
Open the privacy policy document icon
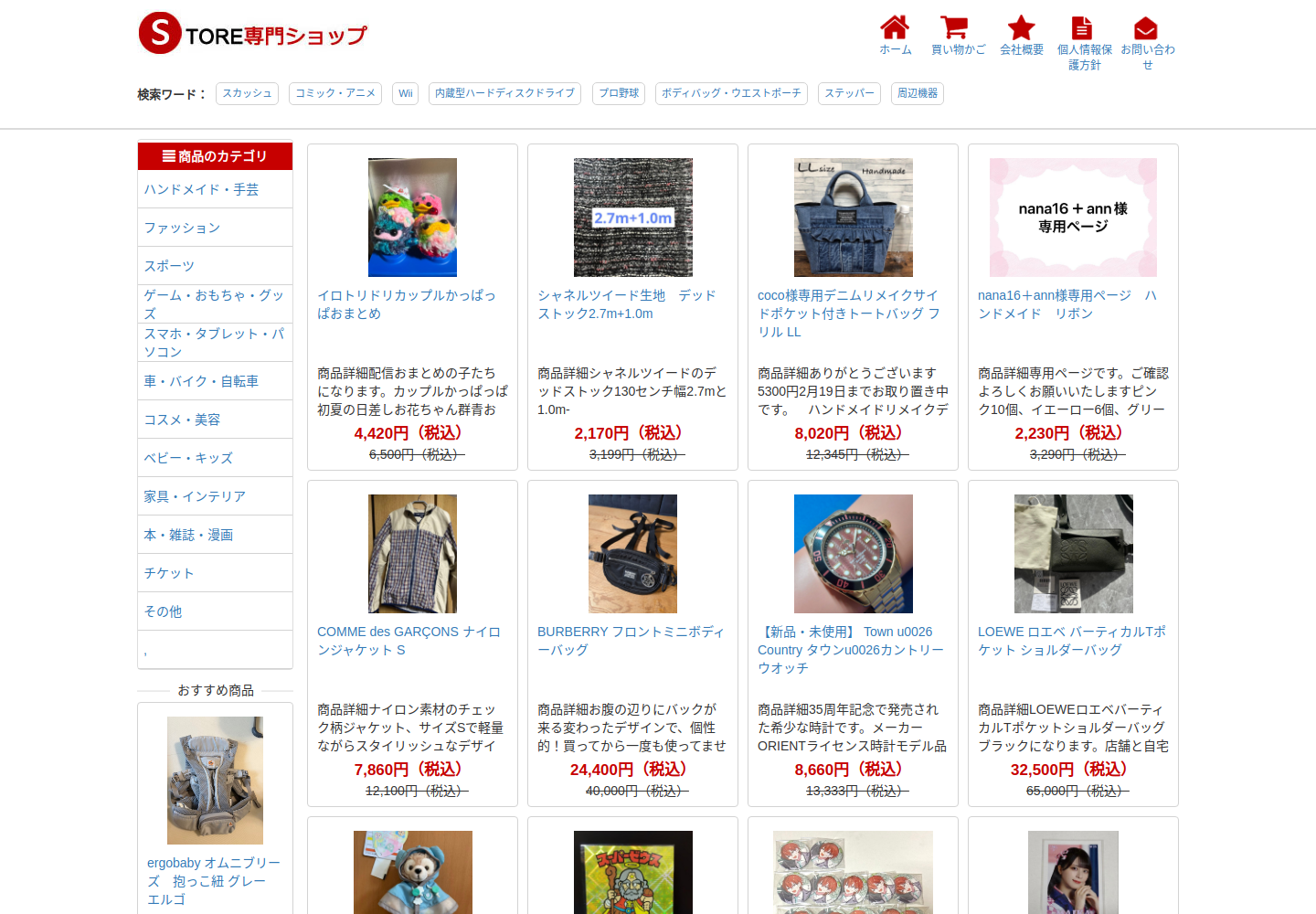1082,27
